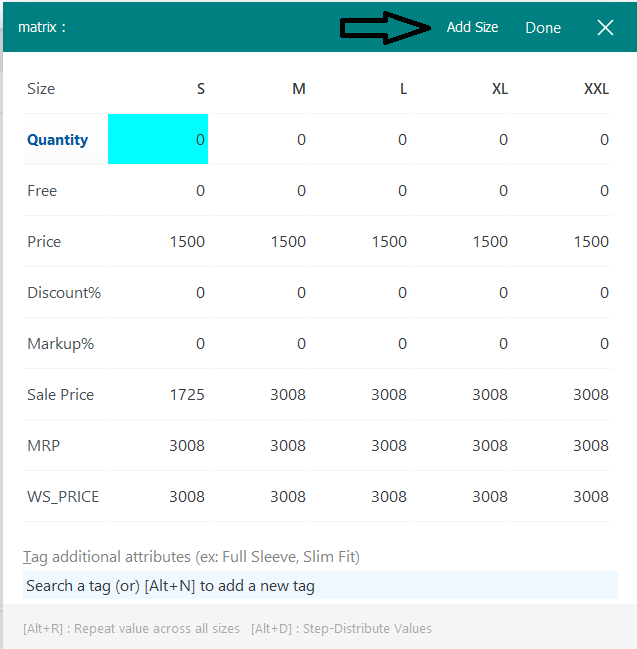
Task: Click the WS_PRICE cell for size XL
Action: (x=461, y=496)
